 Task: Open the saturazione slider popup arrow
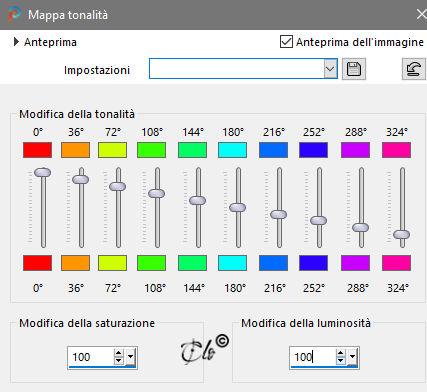(x=130, y=357)
